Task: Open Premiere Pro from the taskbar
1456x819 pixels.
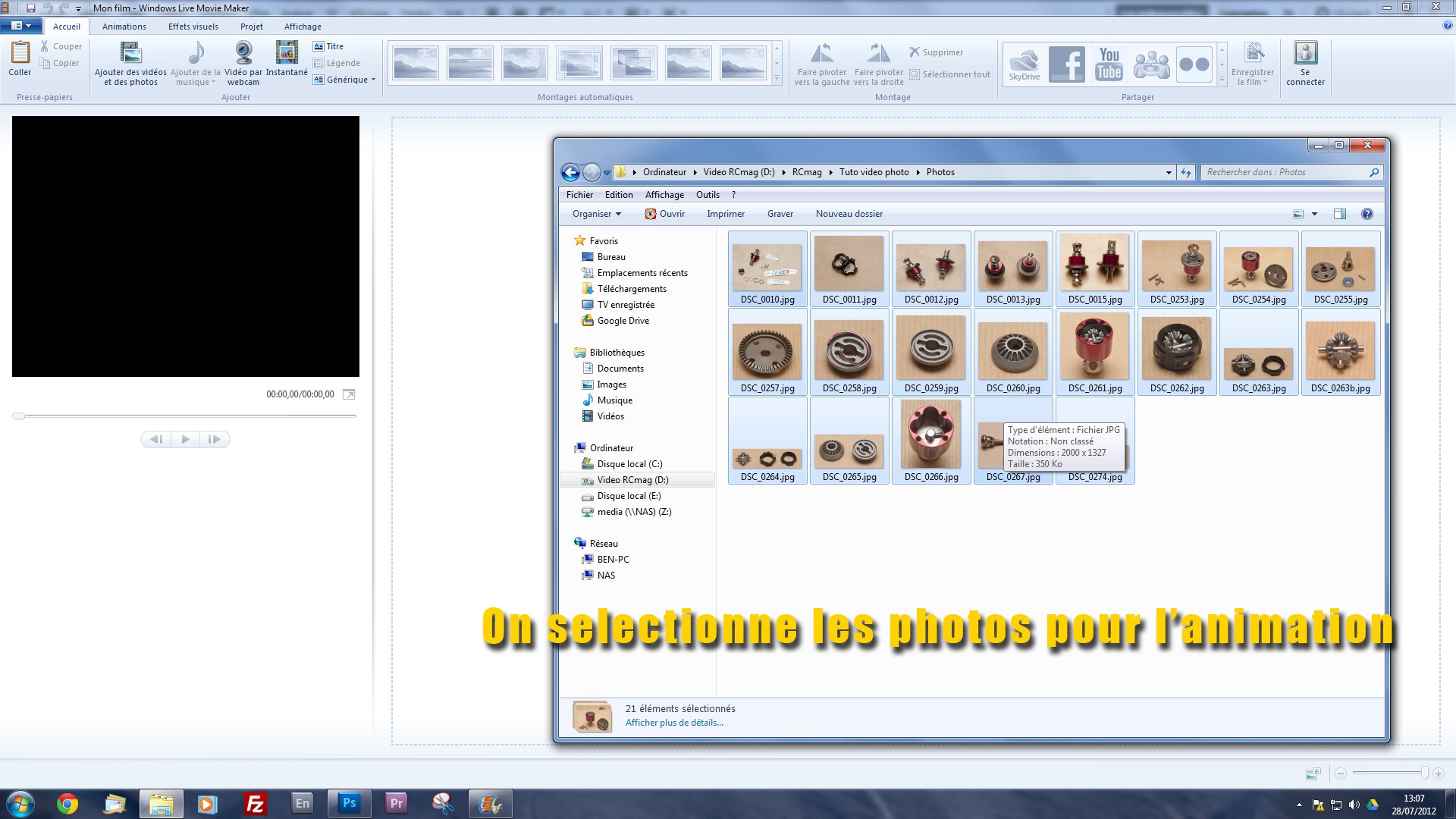Action: (397, 803)
